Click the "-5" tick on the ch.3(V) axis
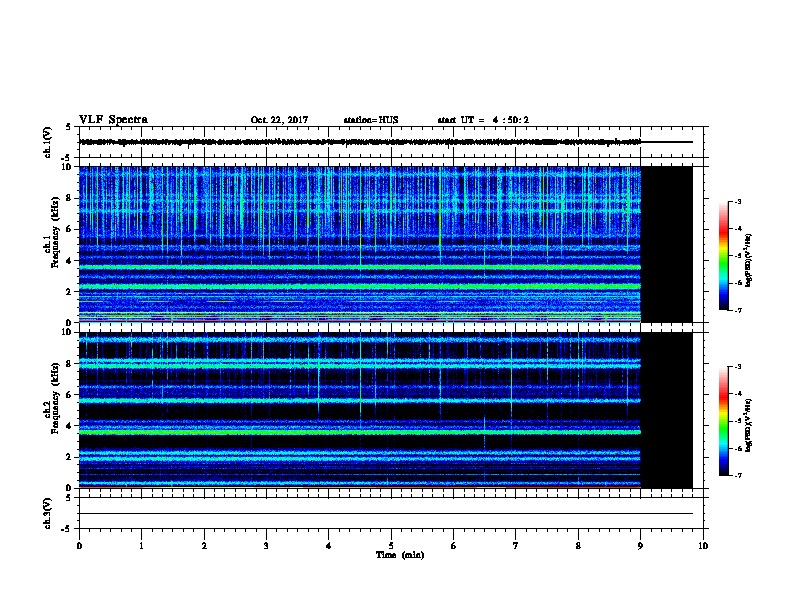This screenshot has height=612, width=792. 67,529
